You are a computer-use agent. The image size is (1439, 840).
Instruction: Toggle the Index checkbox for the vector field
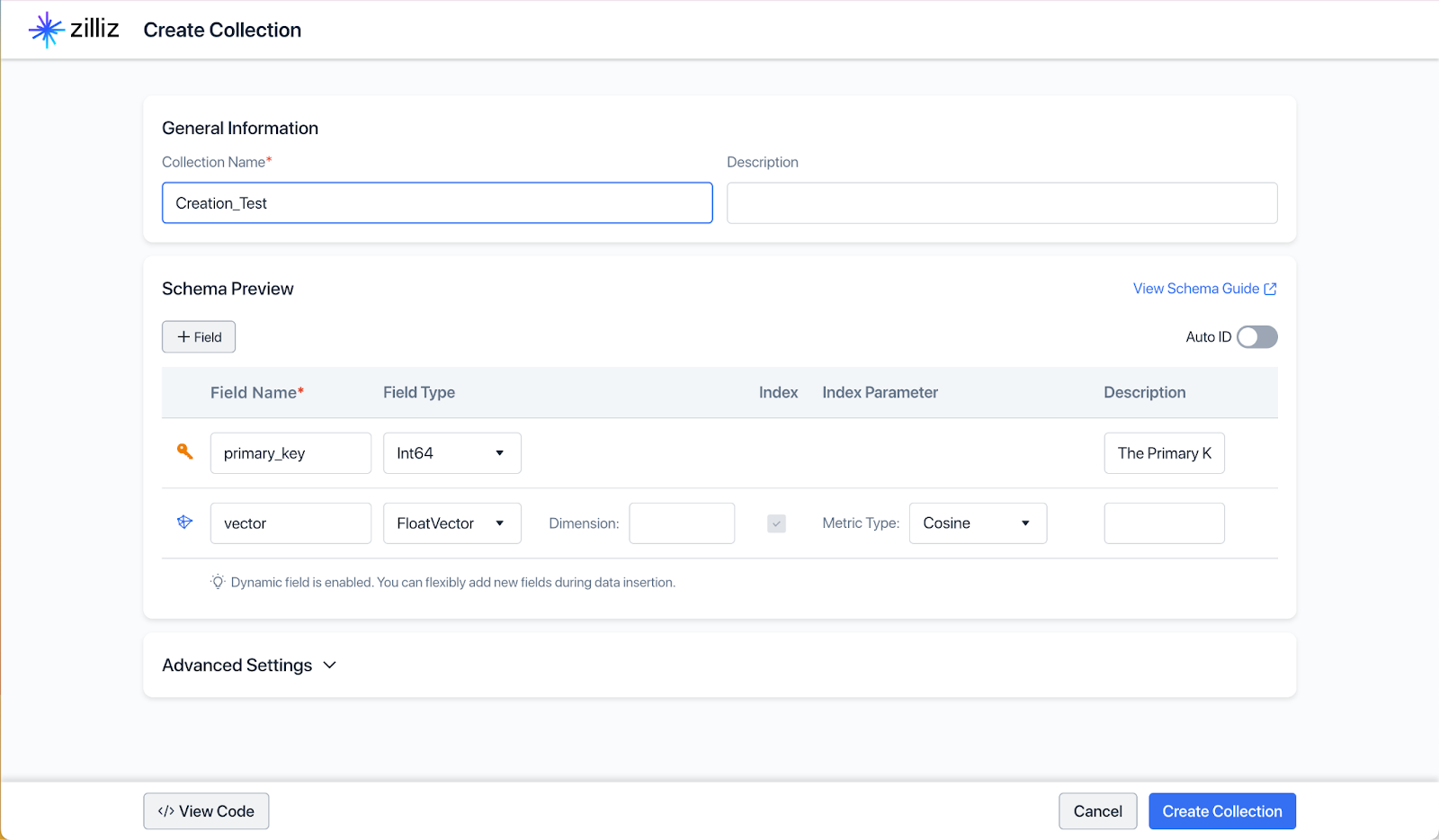776,523
